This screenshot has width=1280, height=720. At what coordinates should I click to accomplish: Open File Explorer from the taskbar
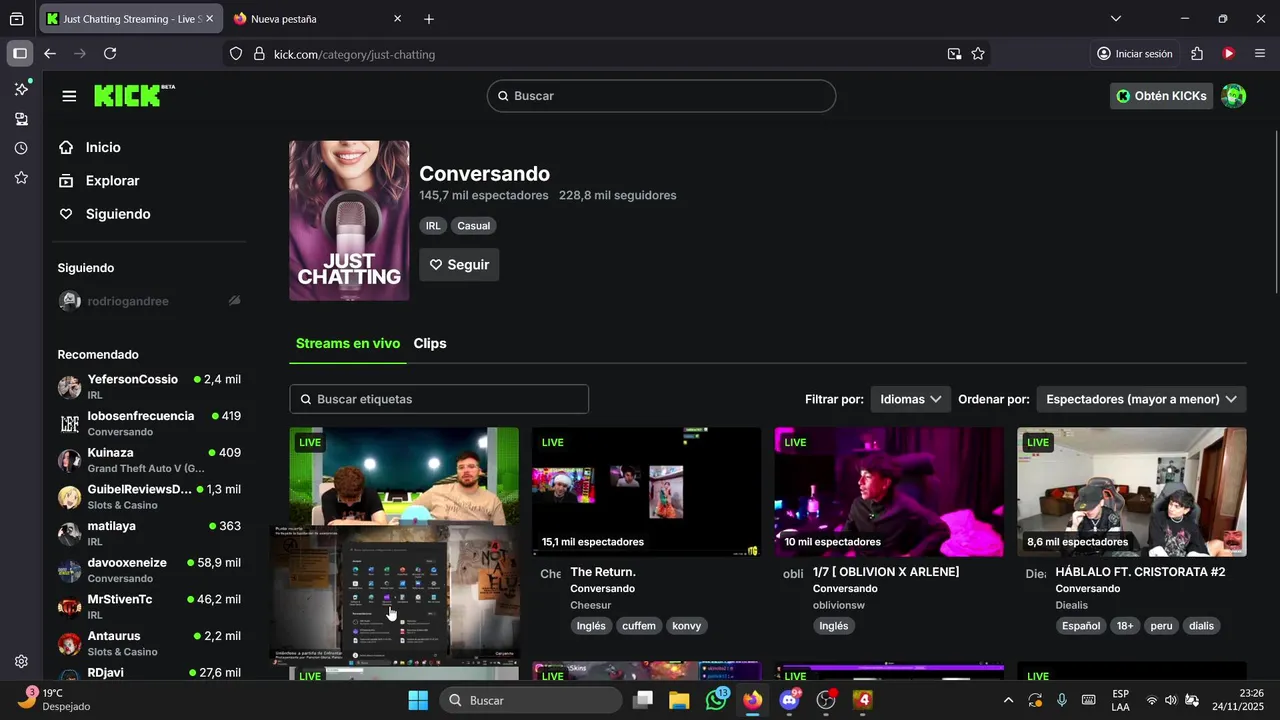click(679, 700)
